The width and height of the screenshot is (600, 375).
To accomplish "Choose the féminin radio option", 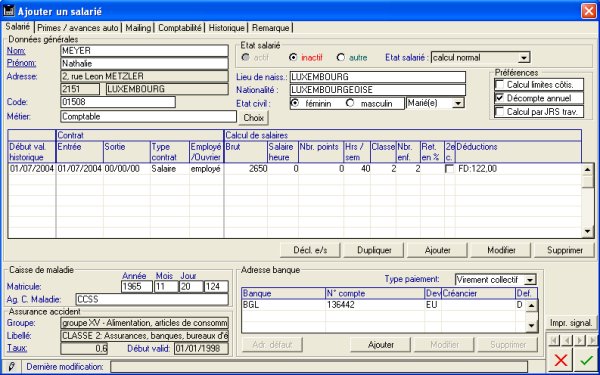I will [x=295, y=103].
